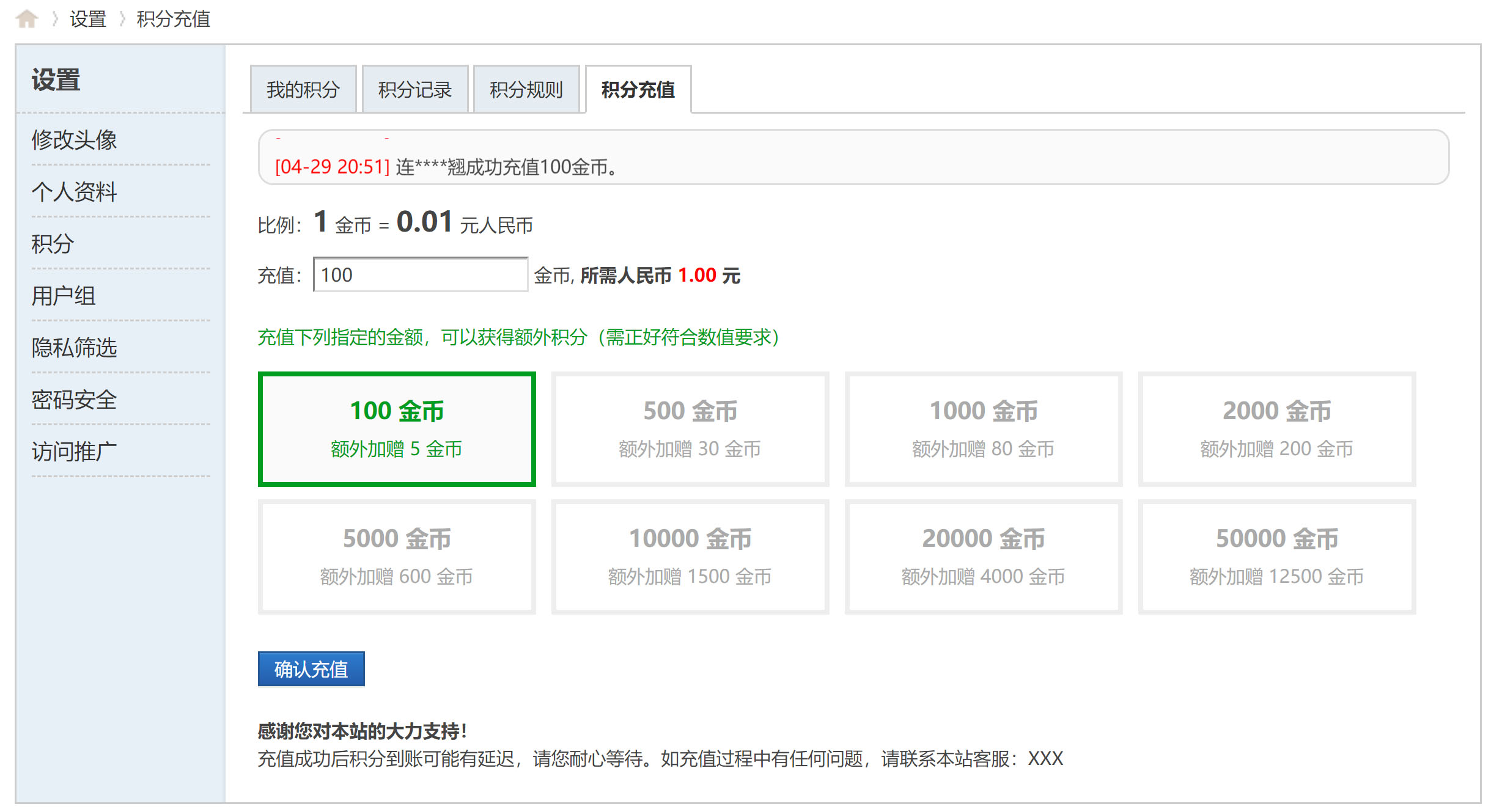
Task: Select the 2000 金币 package
Action: click(x=1277, y=429)
